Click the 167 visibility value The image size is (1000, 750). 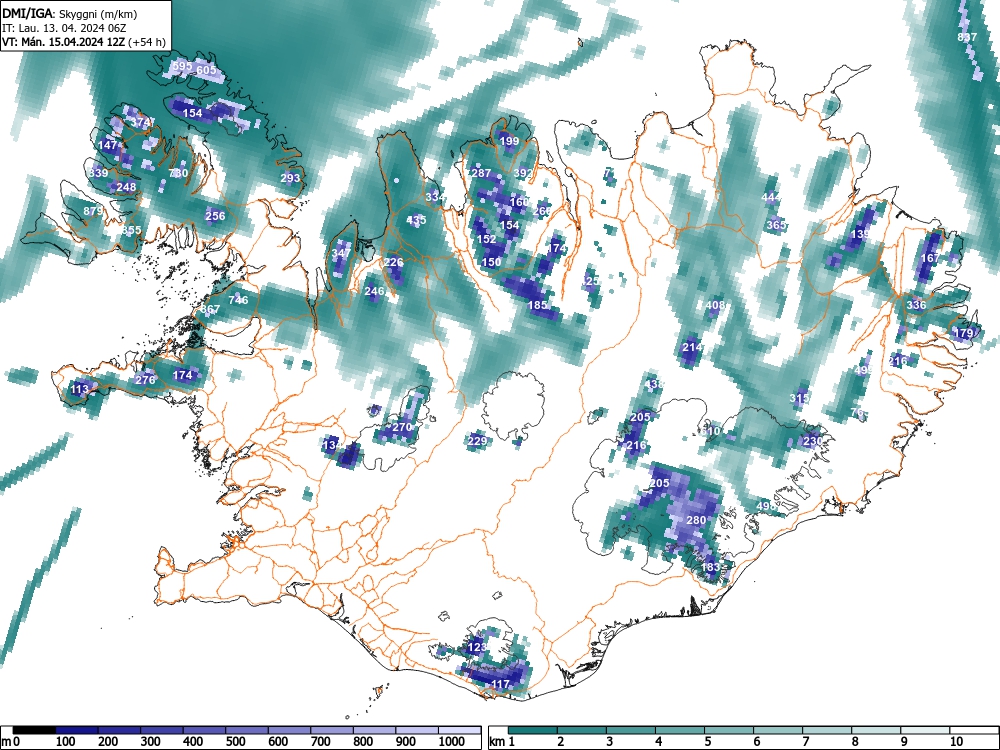[930, 258]
